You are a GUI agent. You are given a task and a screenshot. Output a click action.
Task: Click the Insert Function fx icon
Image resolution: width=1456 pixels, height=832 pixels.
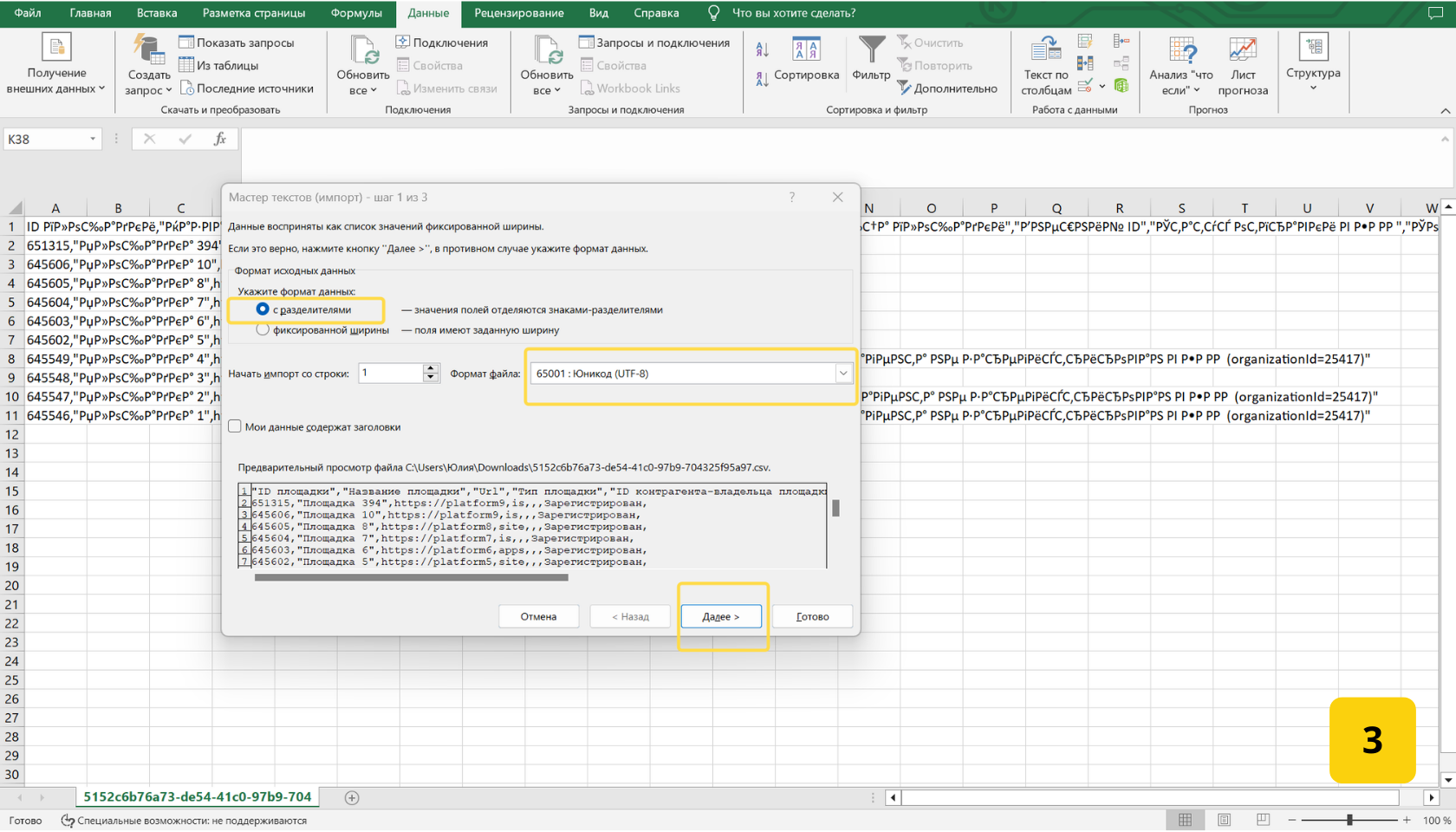[x=220, y=139]
